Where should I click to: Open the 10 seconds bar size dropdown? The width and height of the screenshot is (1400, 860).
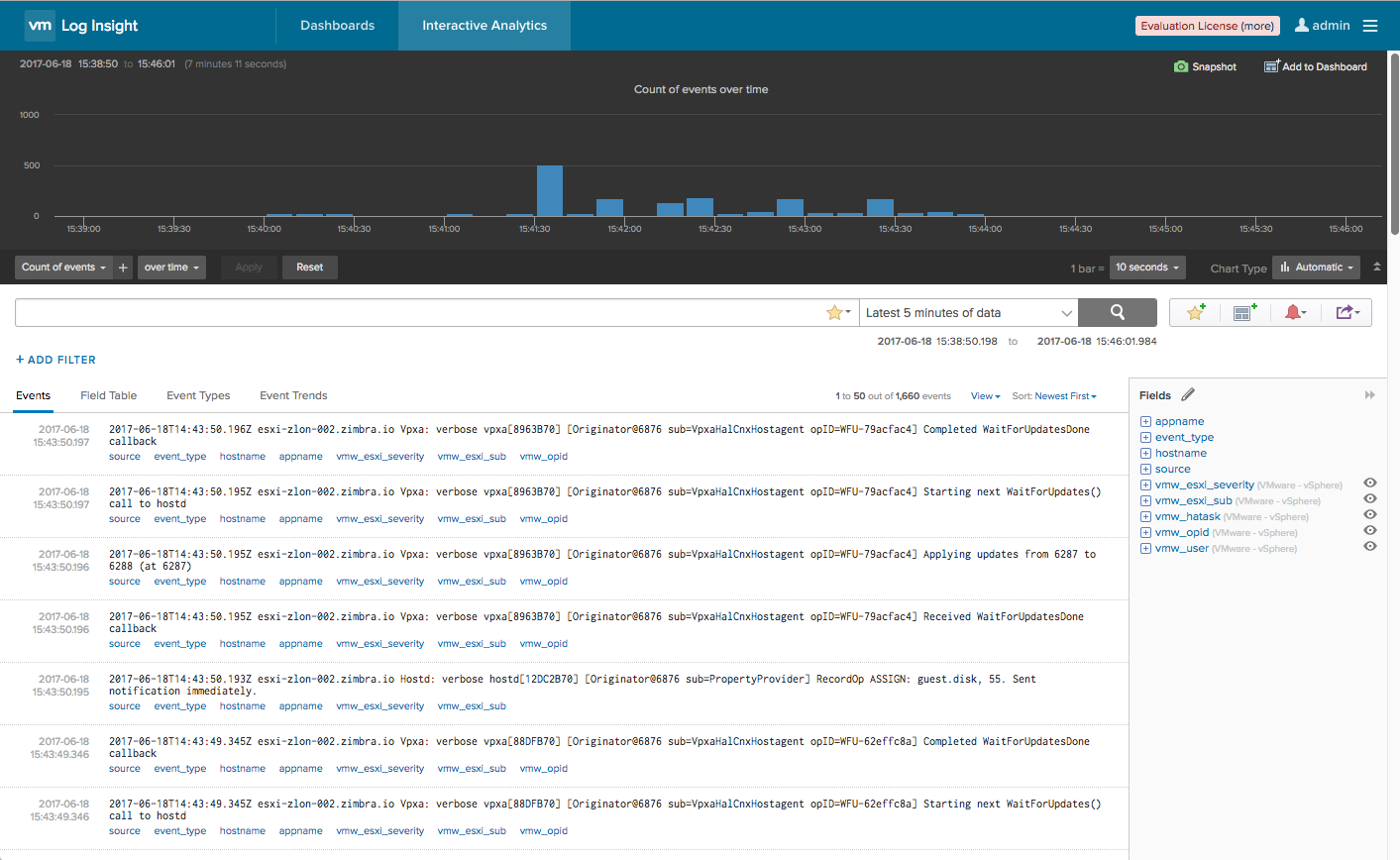point(1147,268)
